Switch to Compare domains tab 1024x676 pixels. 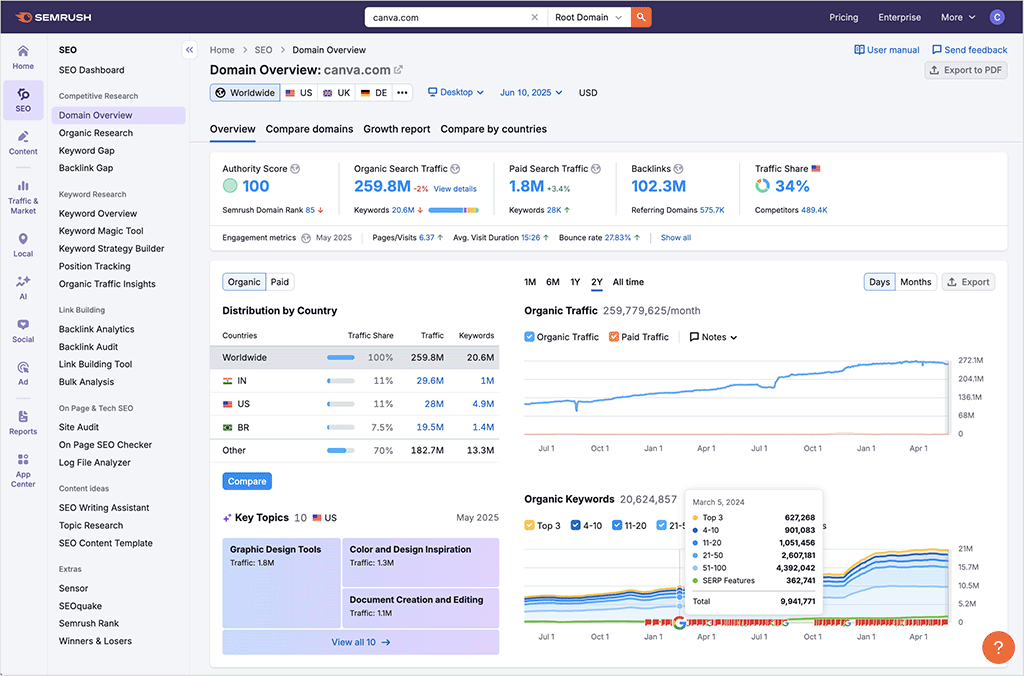coord(309,129)
